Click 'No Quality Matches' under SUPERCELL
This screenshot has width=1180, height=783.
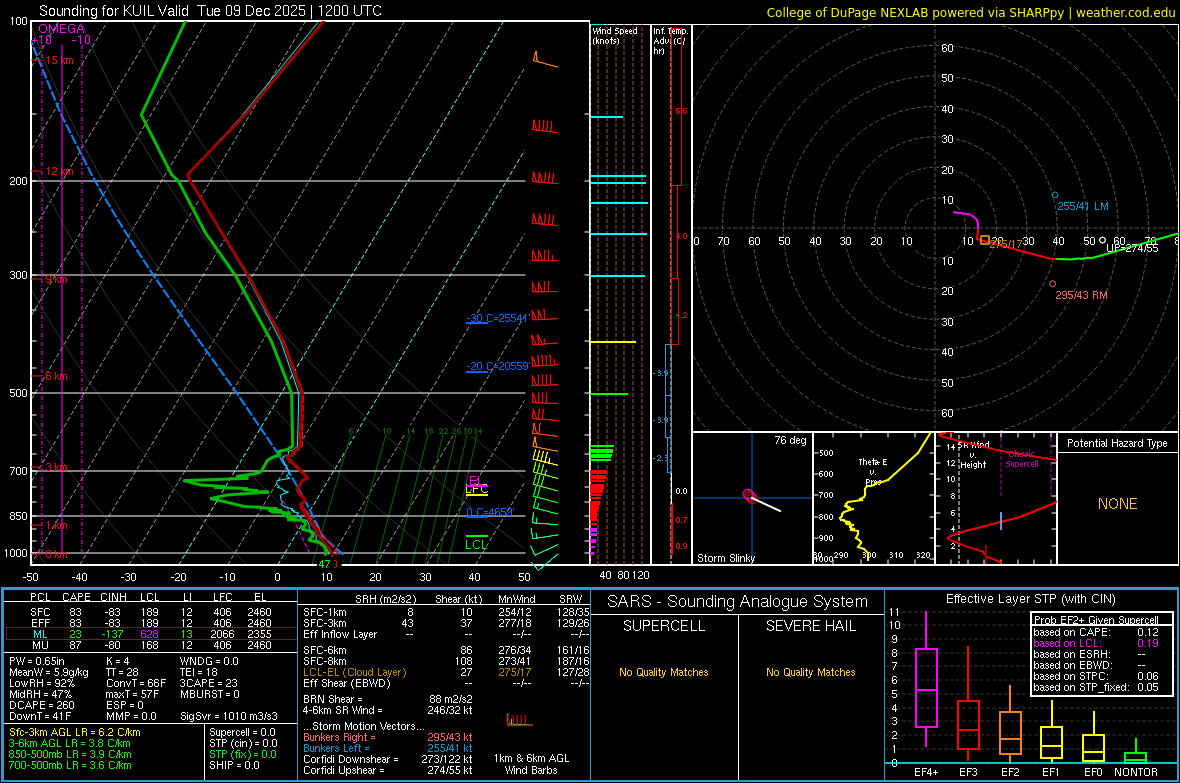click(x=664, y=672)
